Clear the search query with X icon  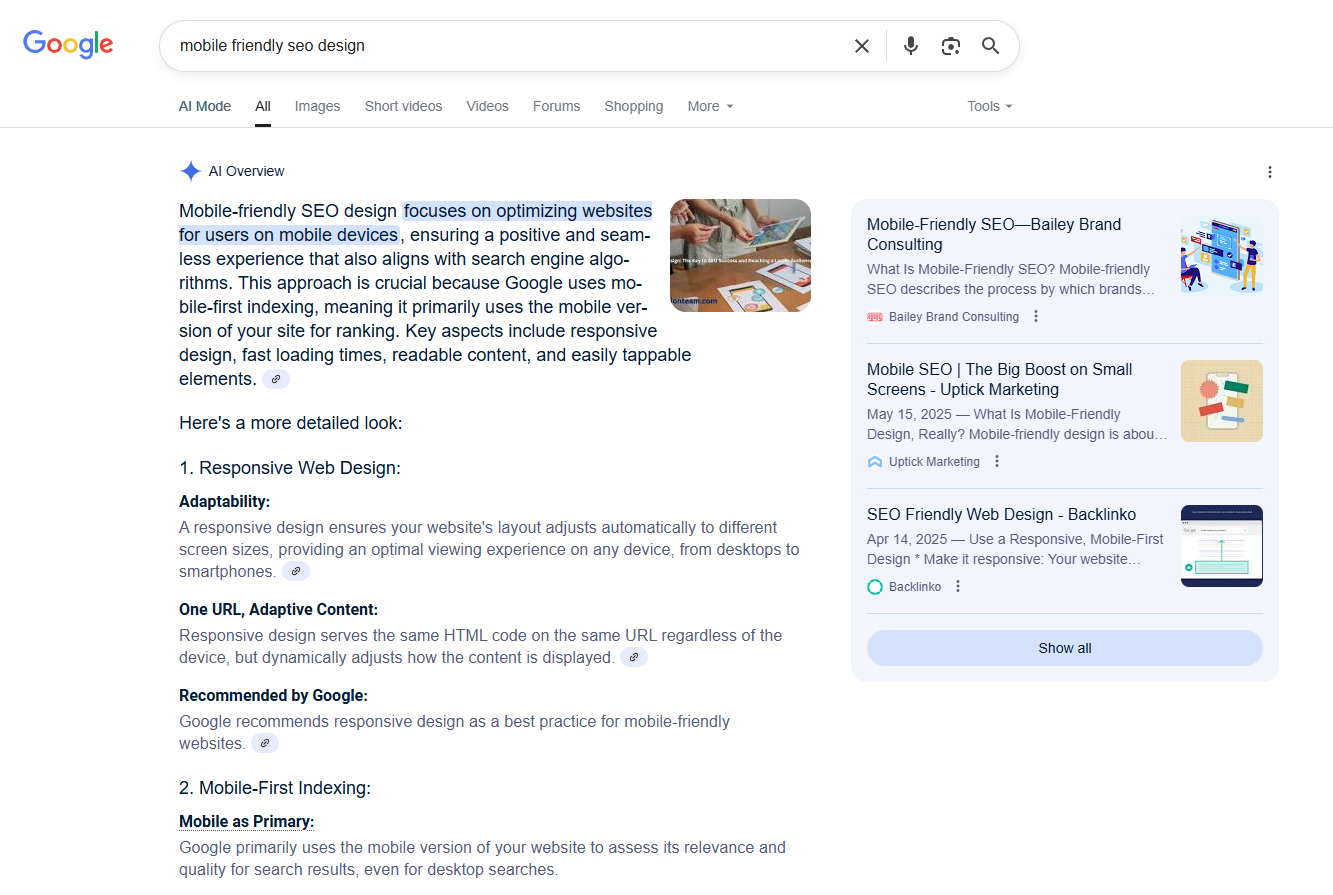pyautogui.click(x=861, y=46)
